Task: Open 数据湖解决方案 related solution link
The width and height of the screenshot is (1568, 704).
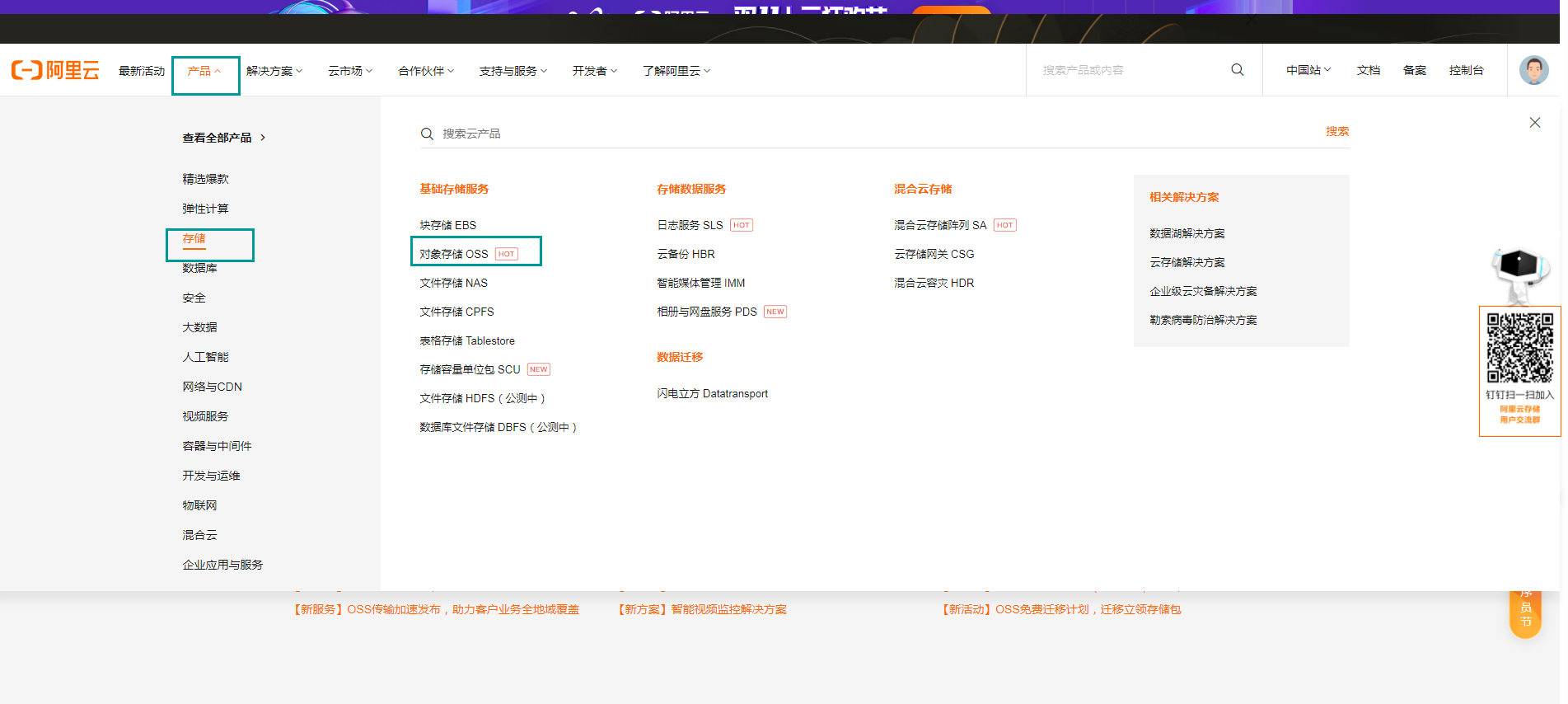Action: (1187, 233)
